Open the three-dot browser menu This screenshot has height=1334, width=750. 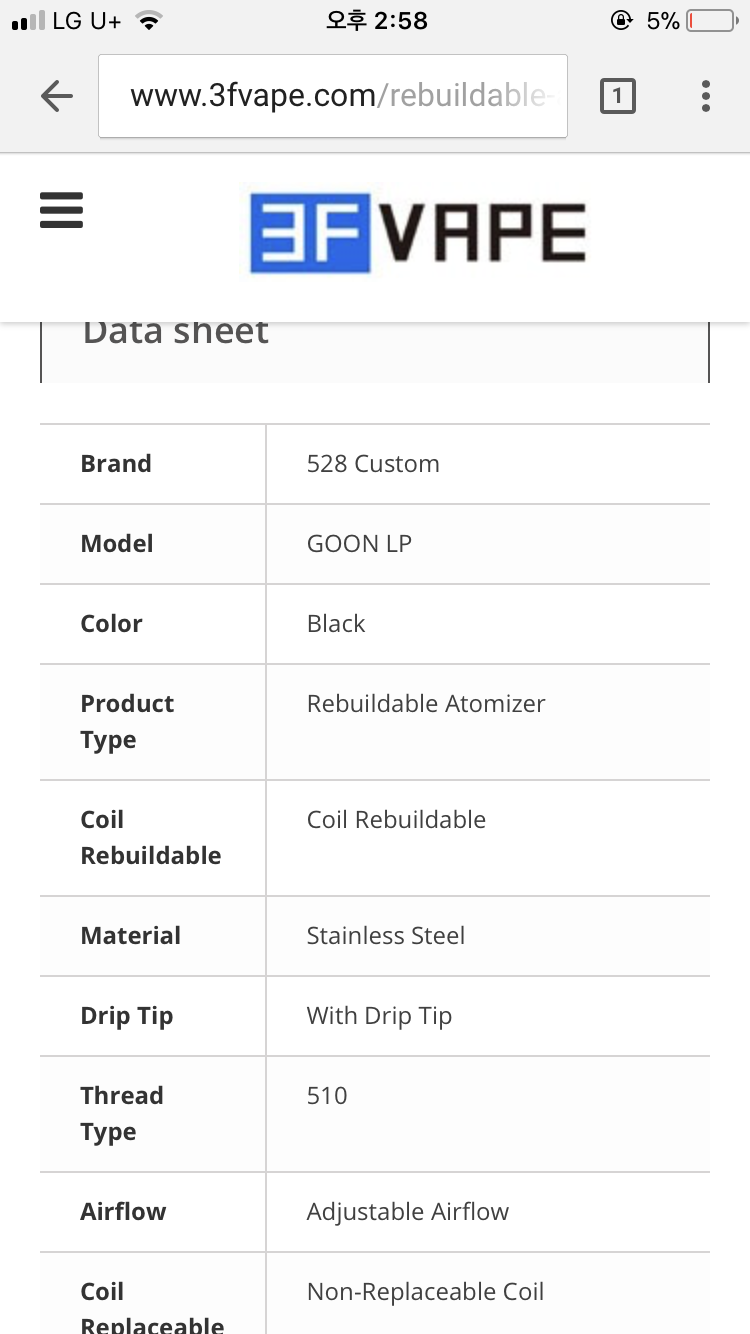tap(706, 96)
